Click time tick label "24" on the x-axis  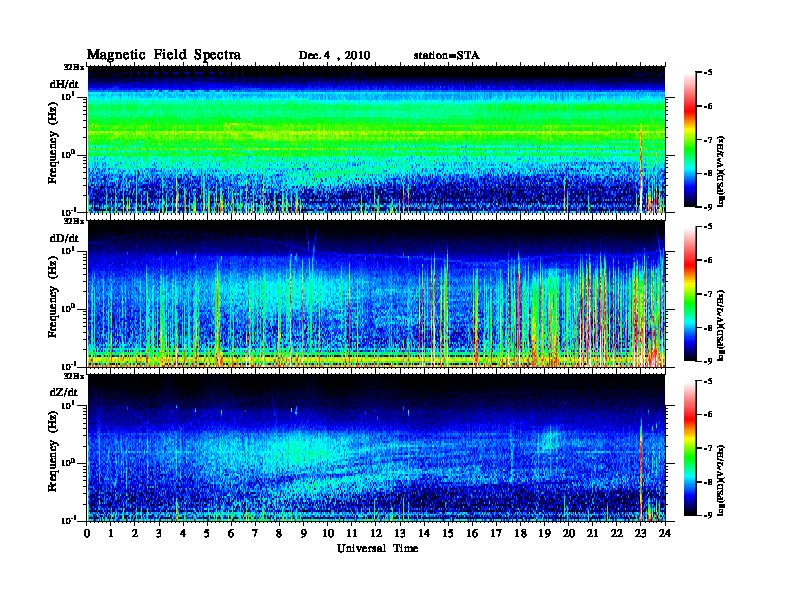[665, 533]
